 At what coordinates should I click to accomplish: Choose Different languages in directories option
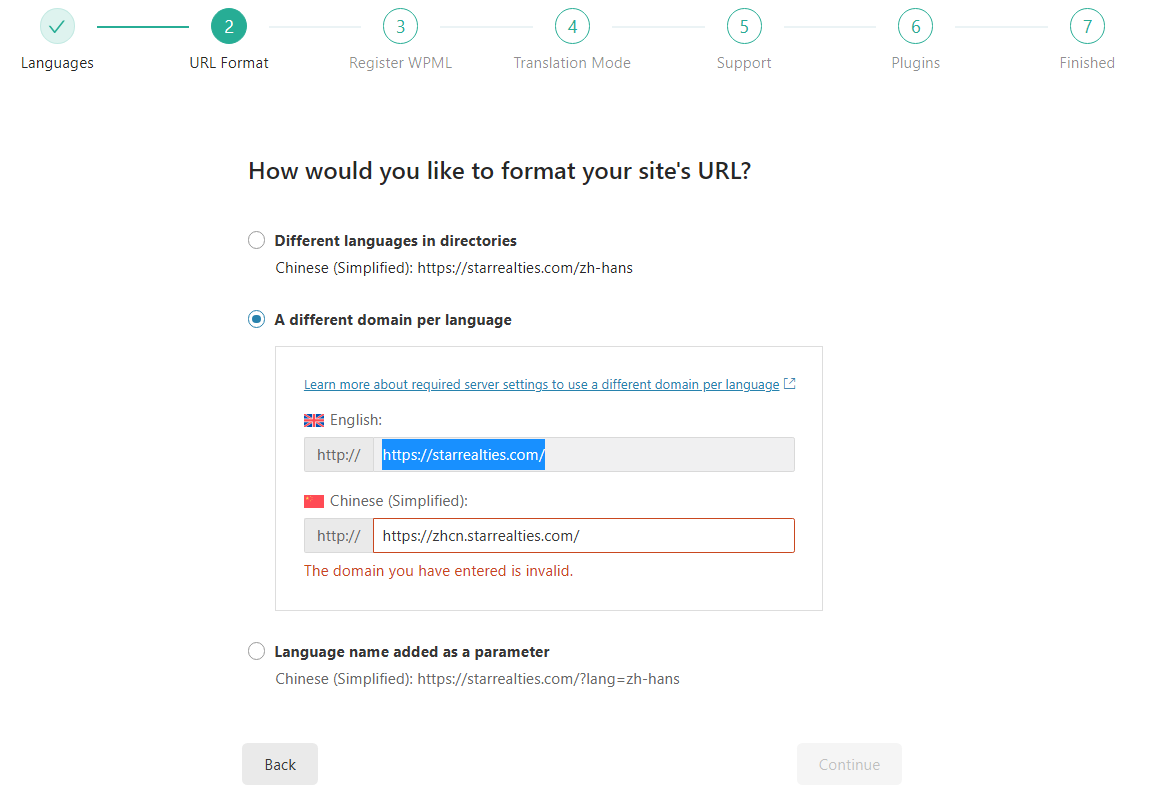256,240
